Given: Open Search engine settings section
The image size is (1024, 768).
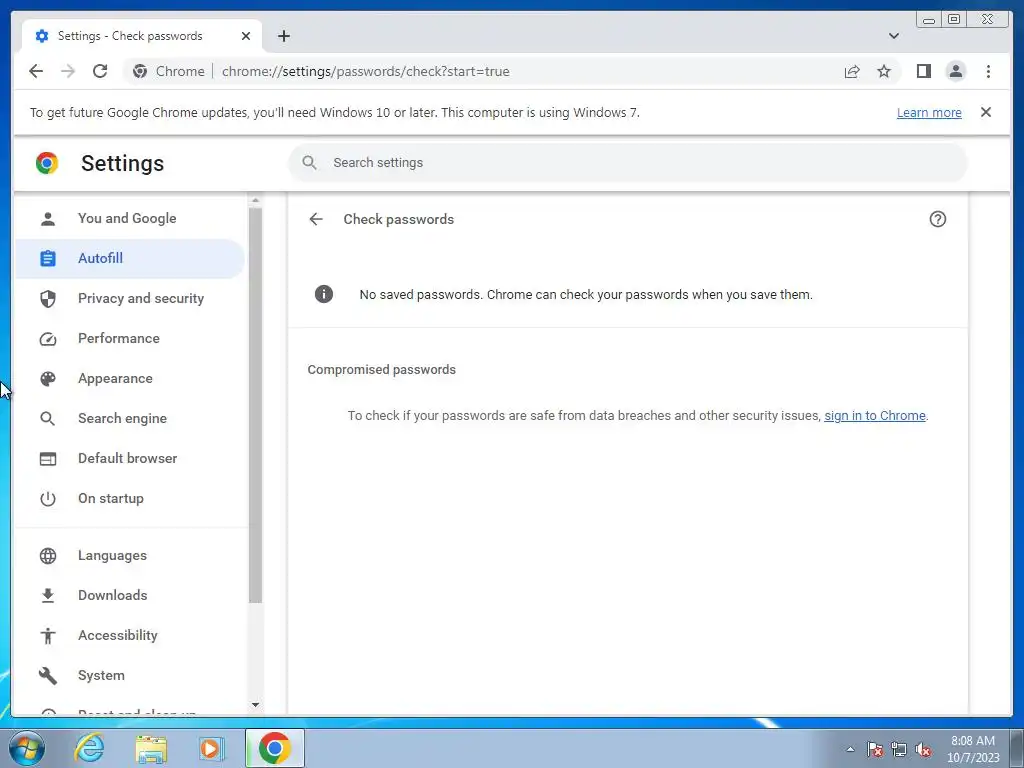Looking at the screenshot, I should pyautogui.click(x=129, y=419).
